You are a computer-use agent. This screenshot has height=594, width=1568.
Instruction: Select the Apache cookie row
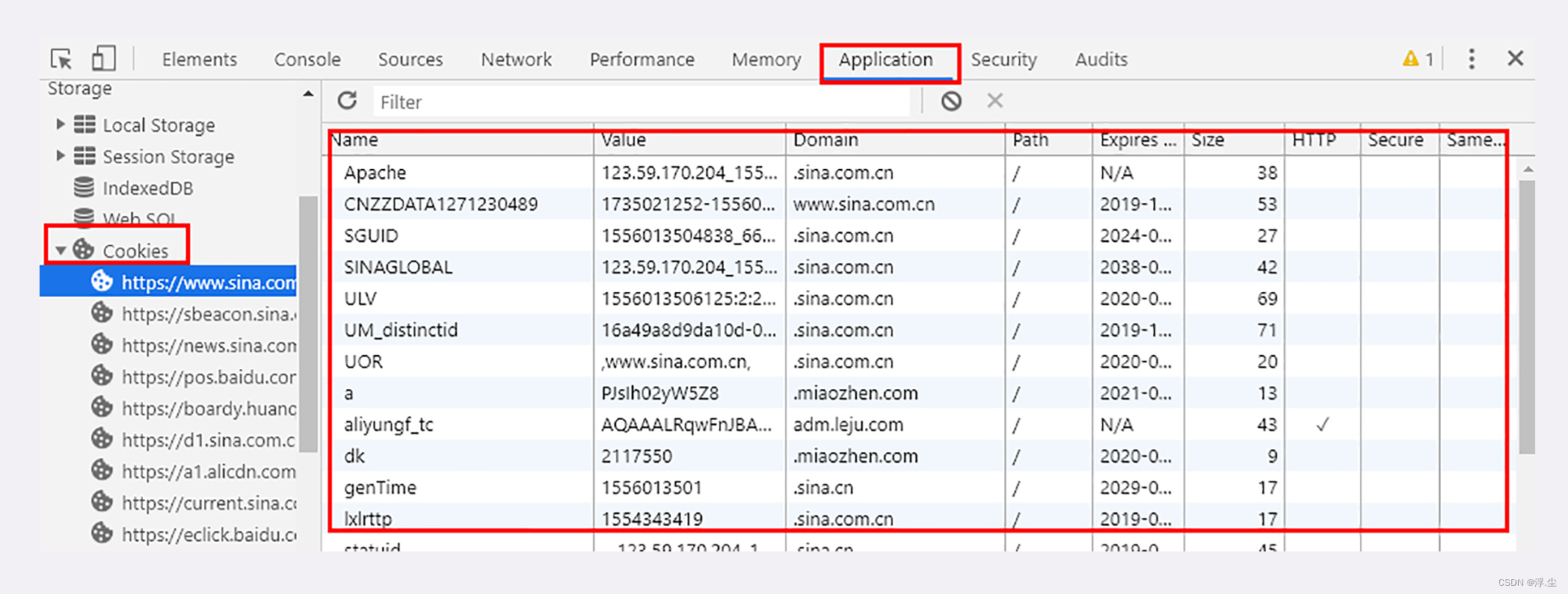[918, 173]
